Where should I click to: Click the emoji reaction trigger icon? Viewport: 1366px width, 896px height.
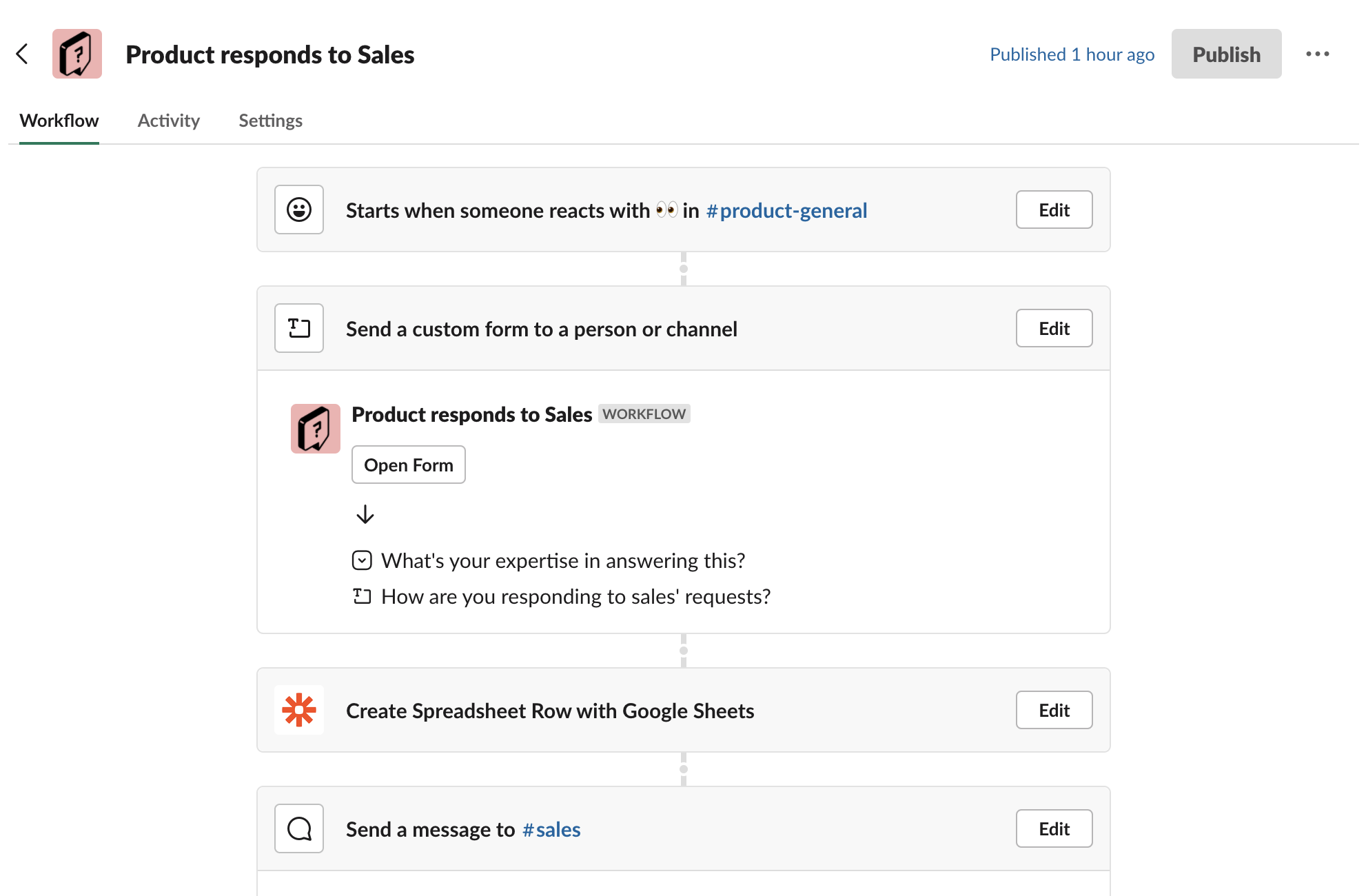[x=299, y=210]
